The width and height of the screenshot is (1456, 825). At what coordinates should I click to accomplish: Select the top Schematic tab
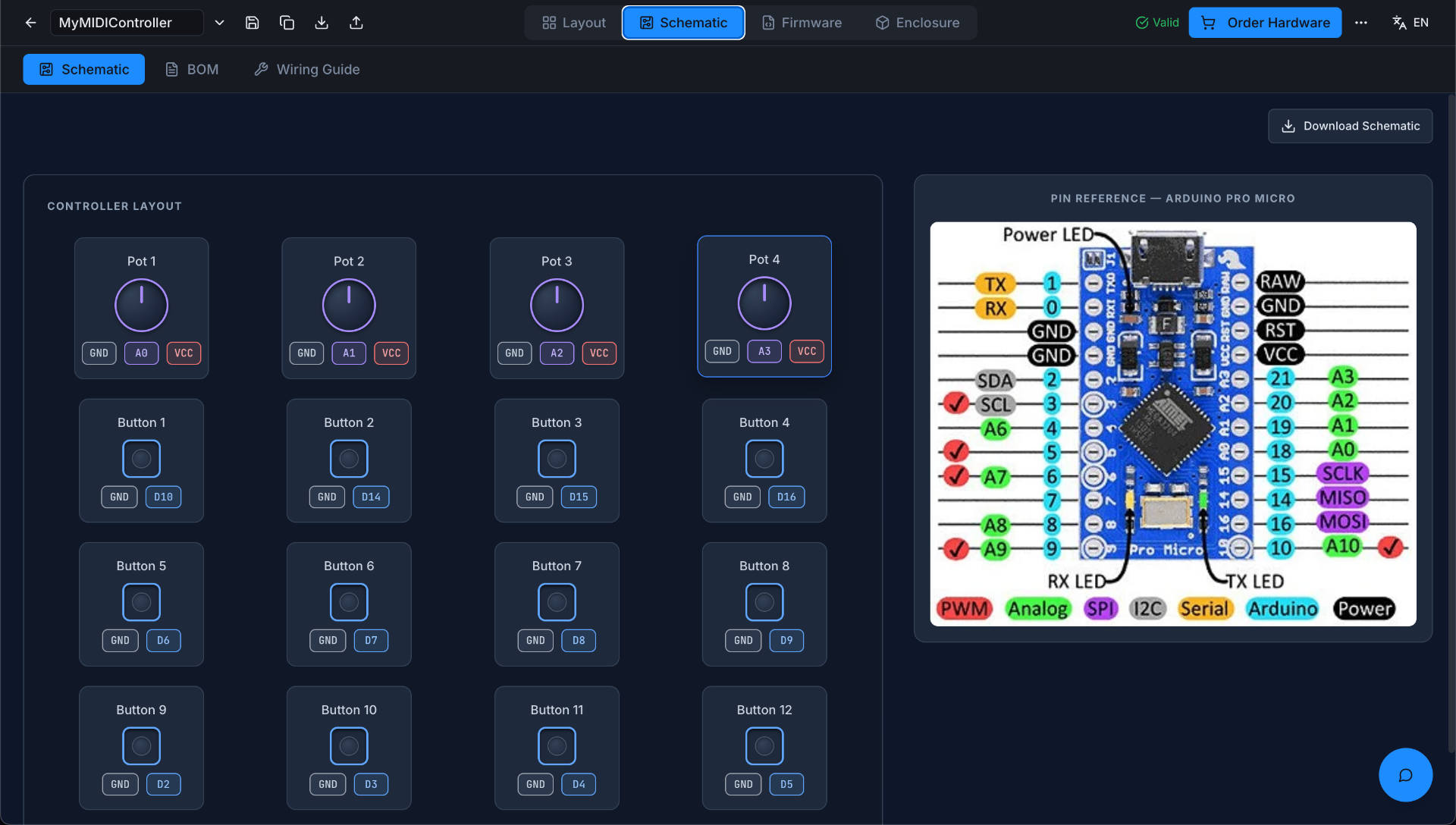coord(683,23)
